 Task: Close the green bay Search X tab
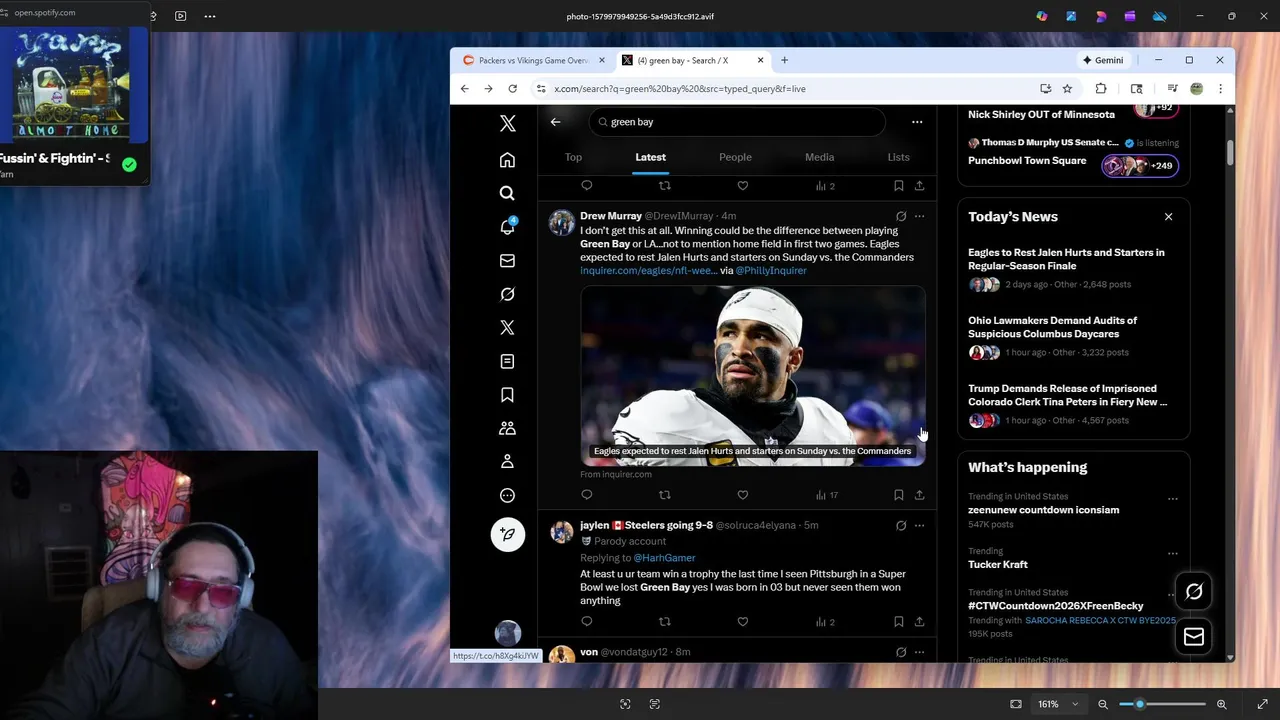point(760,60)
